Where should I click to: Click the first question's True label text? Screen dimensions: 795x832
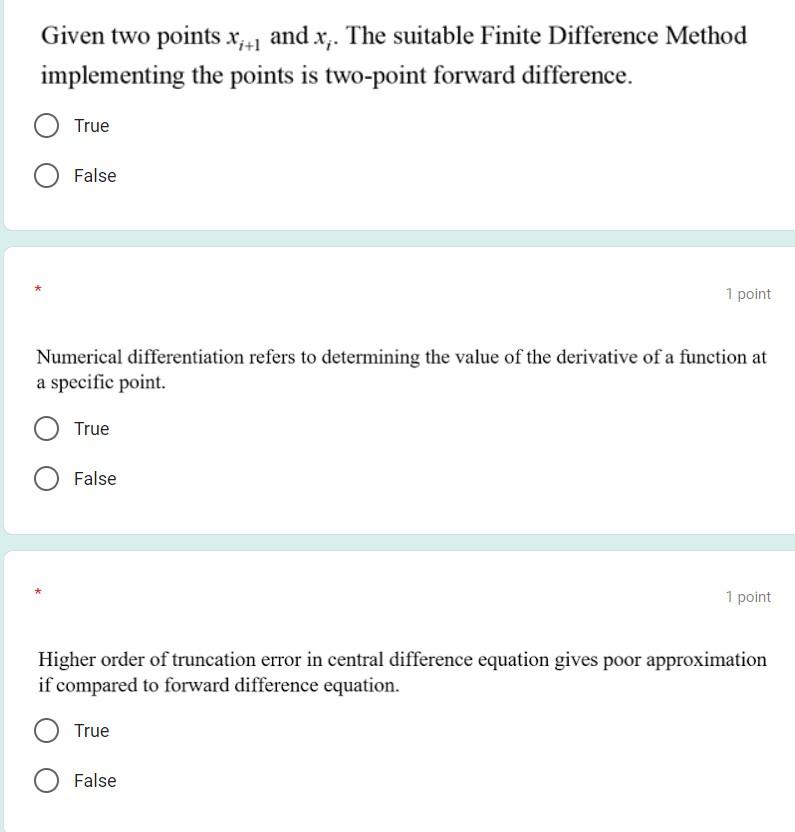click(x=92, y=126)
